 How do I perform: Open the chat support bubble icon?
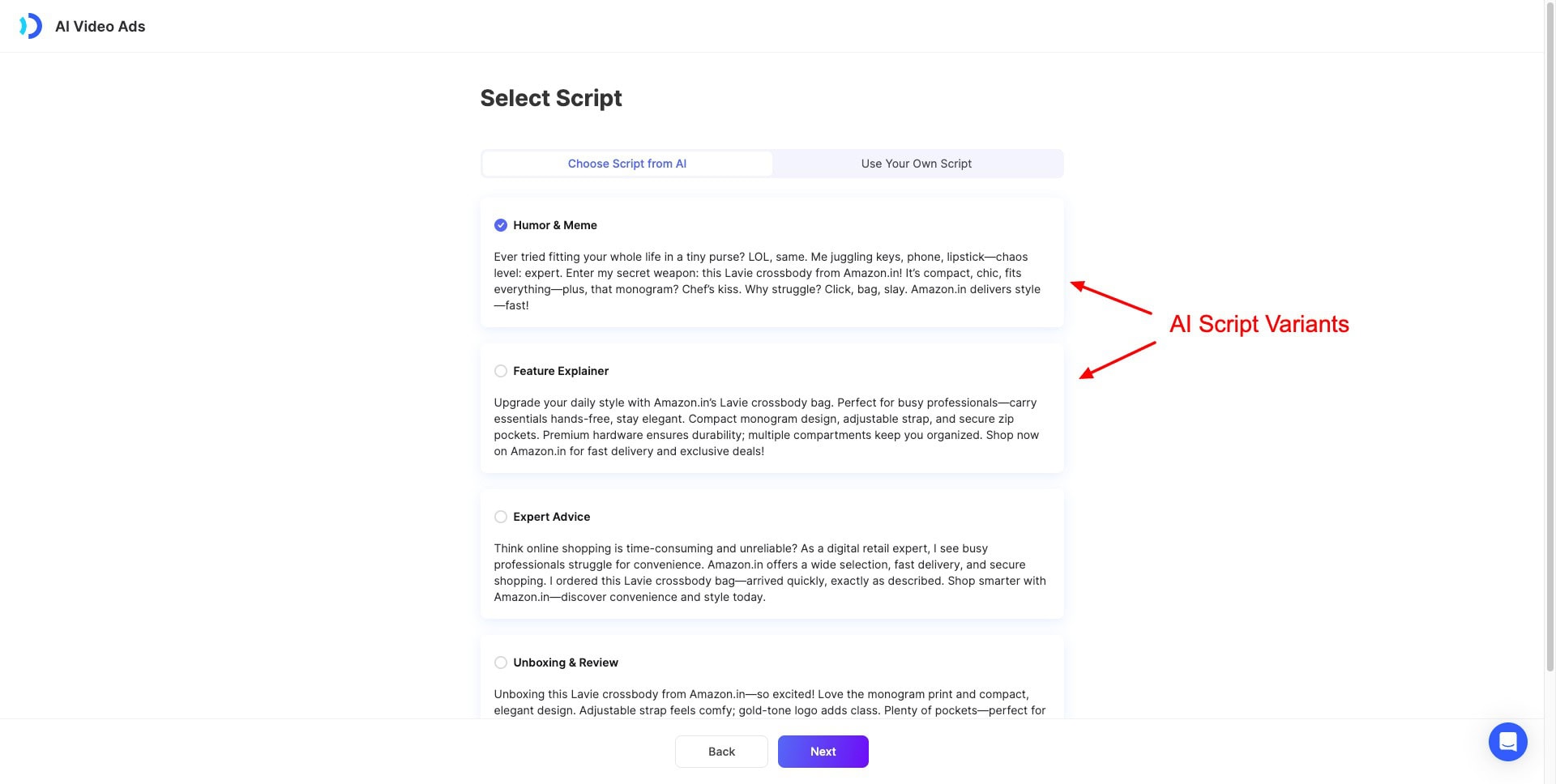tap(1507, 741)
